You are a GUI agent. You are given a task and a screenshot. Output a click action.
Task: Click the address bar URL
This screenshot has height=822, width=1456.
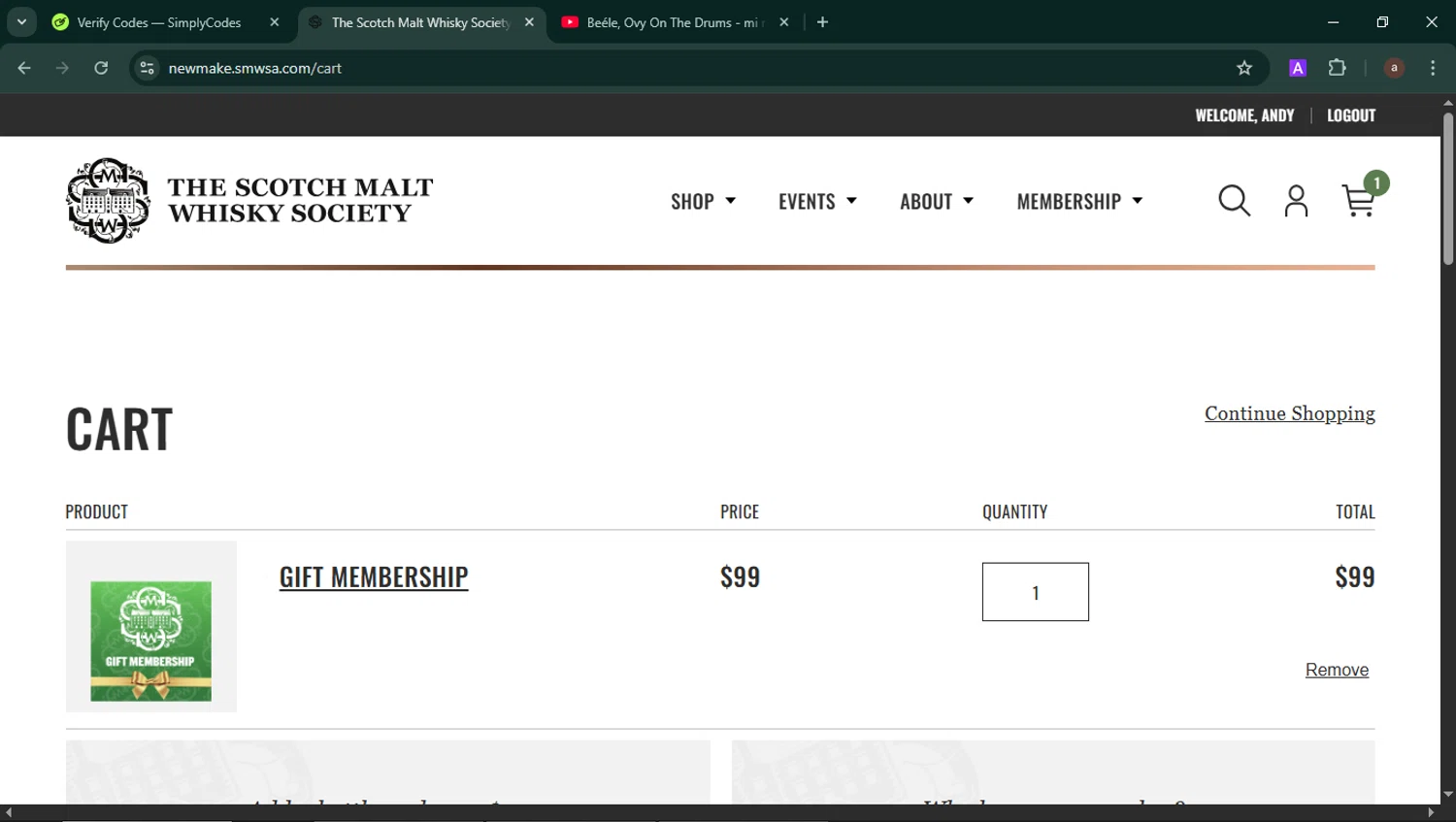(254, 68)
